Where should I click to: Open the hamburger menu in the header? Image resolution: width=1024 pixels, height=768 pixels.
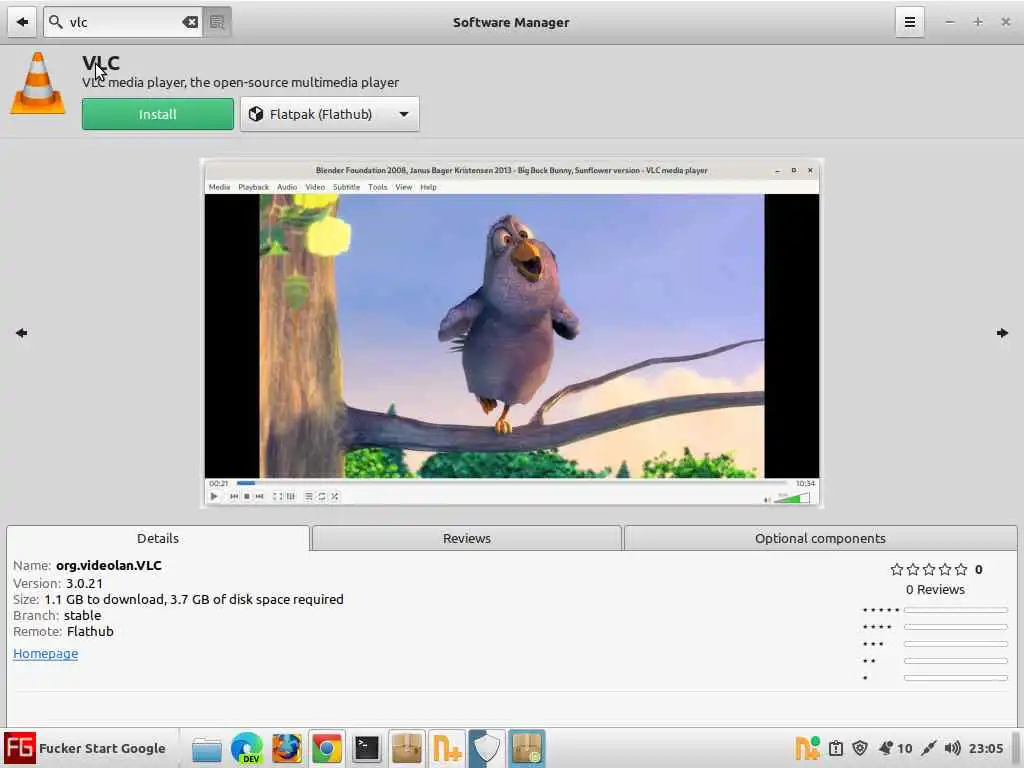[909, 22]
